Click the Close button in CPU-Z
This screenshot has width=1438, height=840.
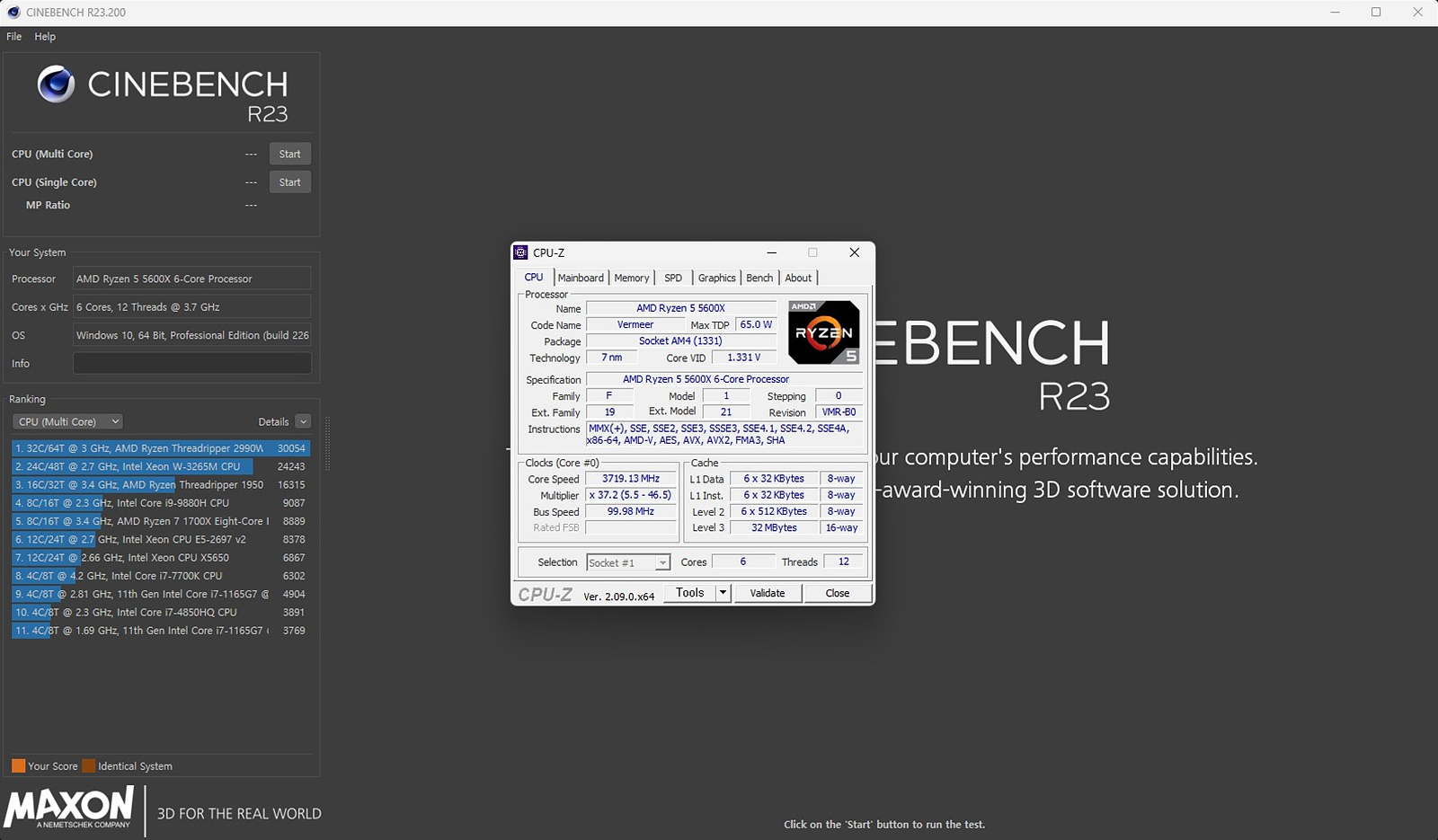pos(838,593)
